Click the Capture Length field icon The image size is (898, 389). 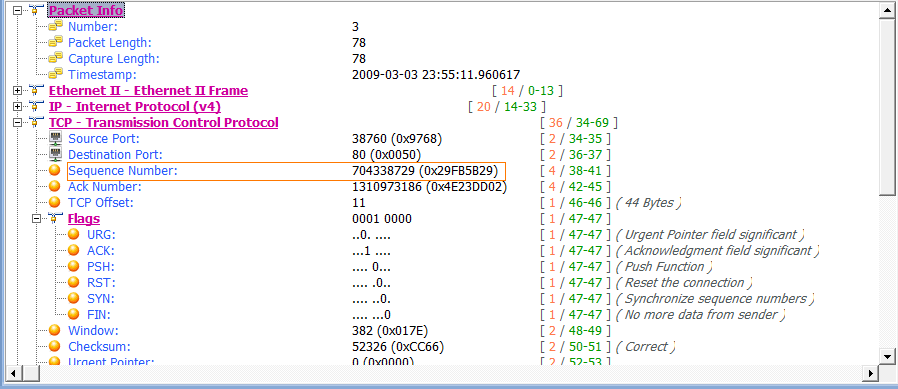pyautogui.click(x=56, y=58)
